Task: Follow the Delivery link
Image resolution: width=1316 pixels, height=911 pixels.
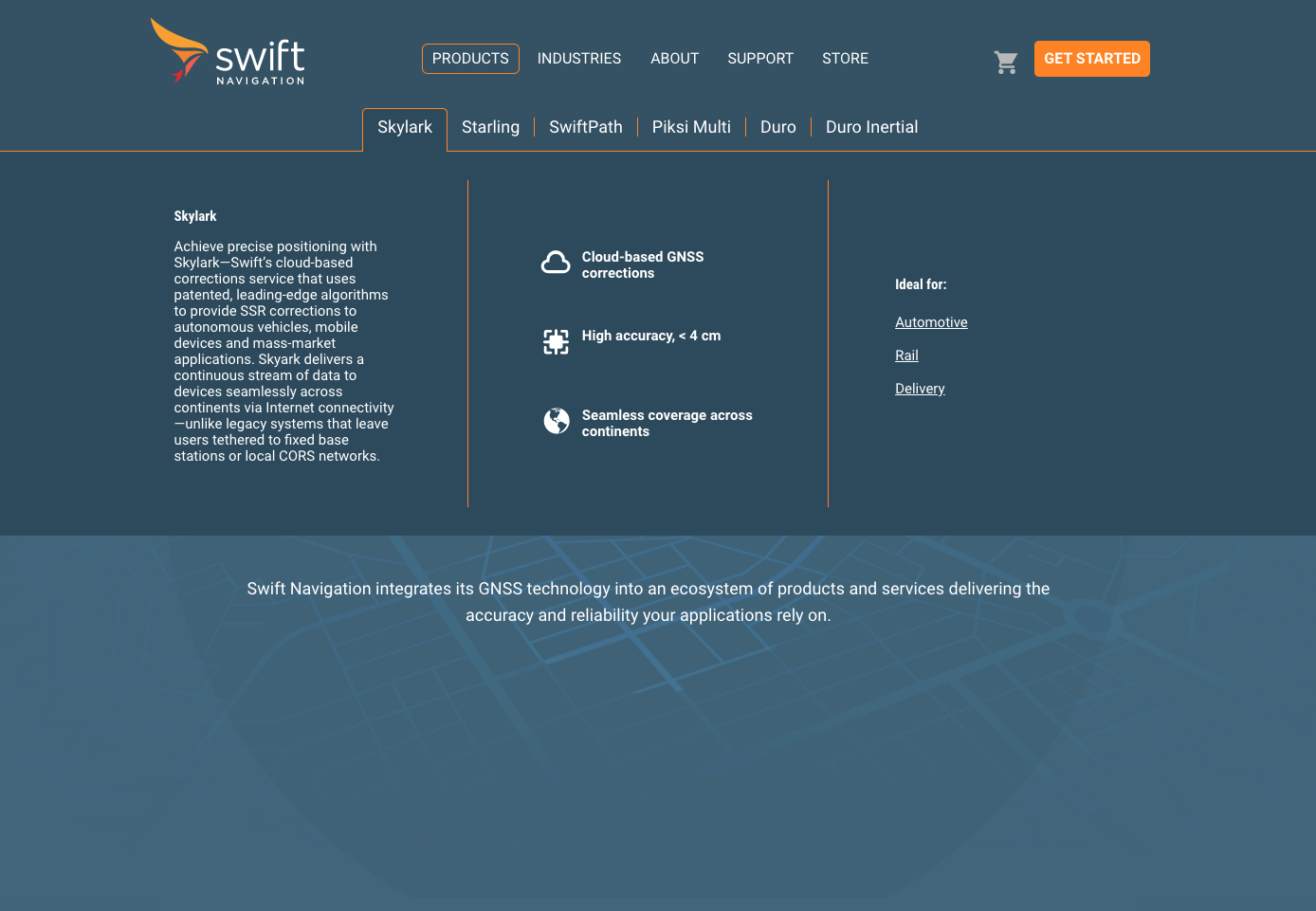Action: tap(920, 389)
